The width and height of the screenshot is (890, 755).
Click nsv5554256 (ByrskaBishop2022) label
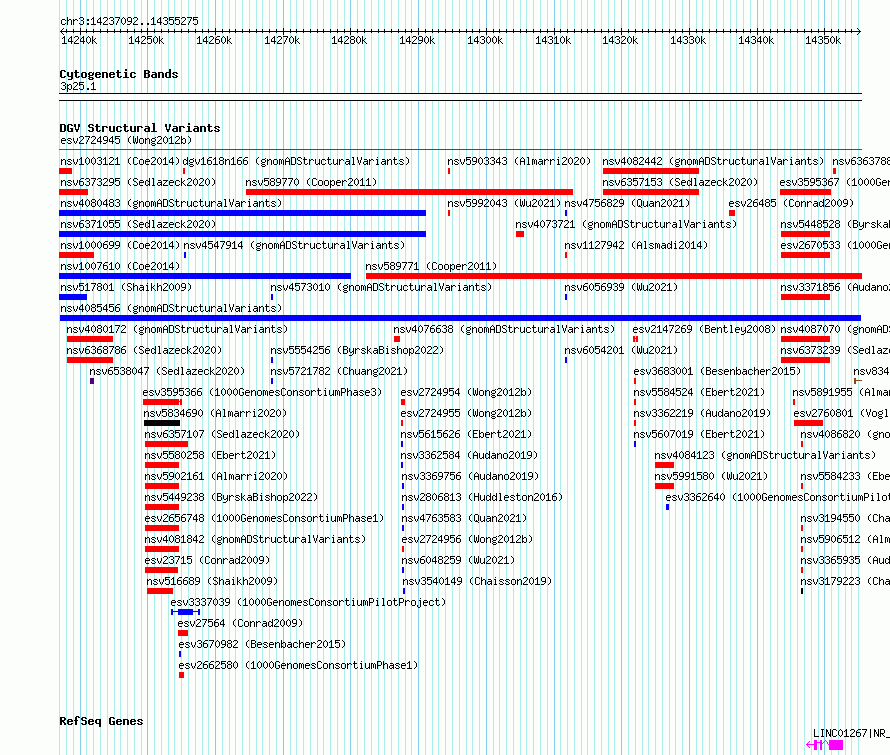point(357,350)
